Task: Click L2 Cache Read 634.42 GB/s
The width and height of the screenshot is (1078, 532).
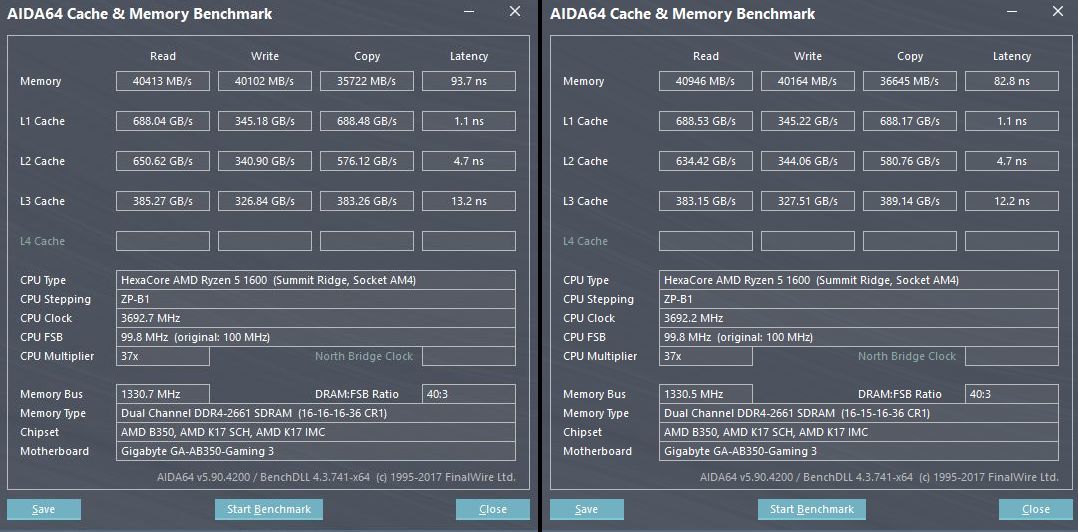Action: [706, 161]
